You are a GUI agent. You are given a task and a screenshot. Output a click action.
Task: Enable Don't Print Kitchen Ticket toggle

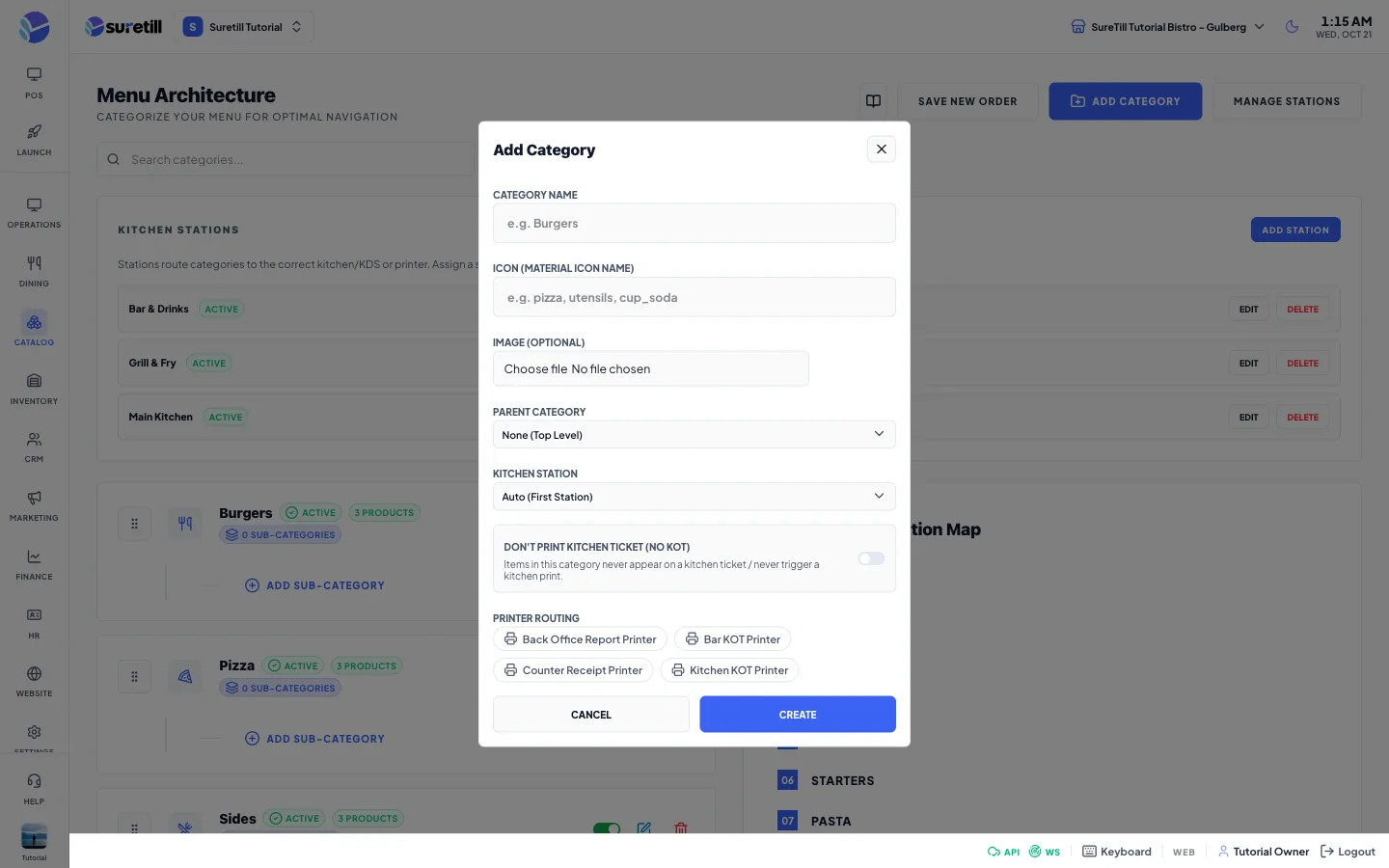871,558
